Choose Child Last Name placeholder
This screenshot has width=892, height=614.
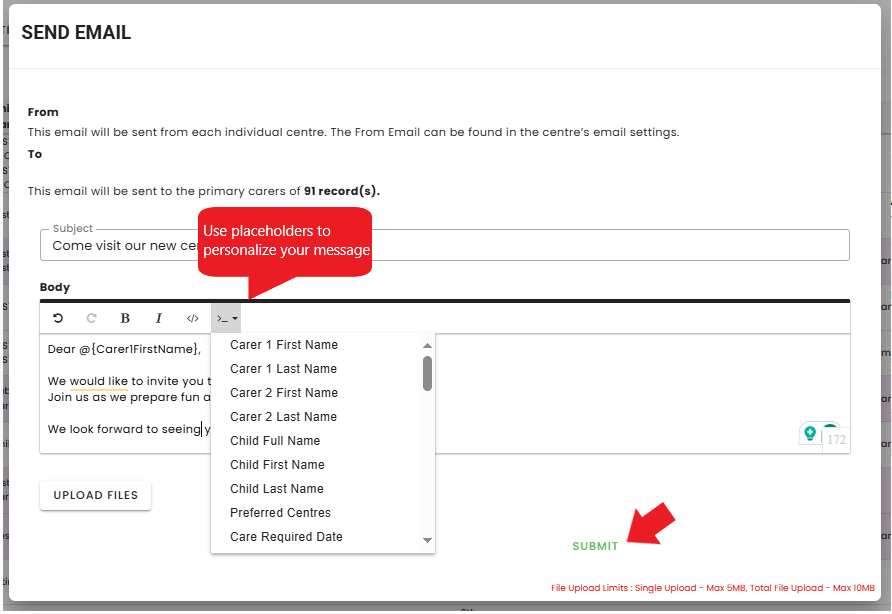click(276, 488)
